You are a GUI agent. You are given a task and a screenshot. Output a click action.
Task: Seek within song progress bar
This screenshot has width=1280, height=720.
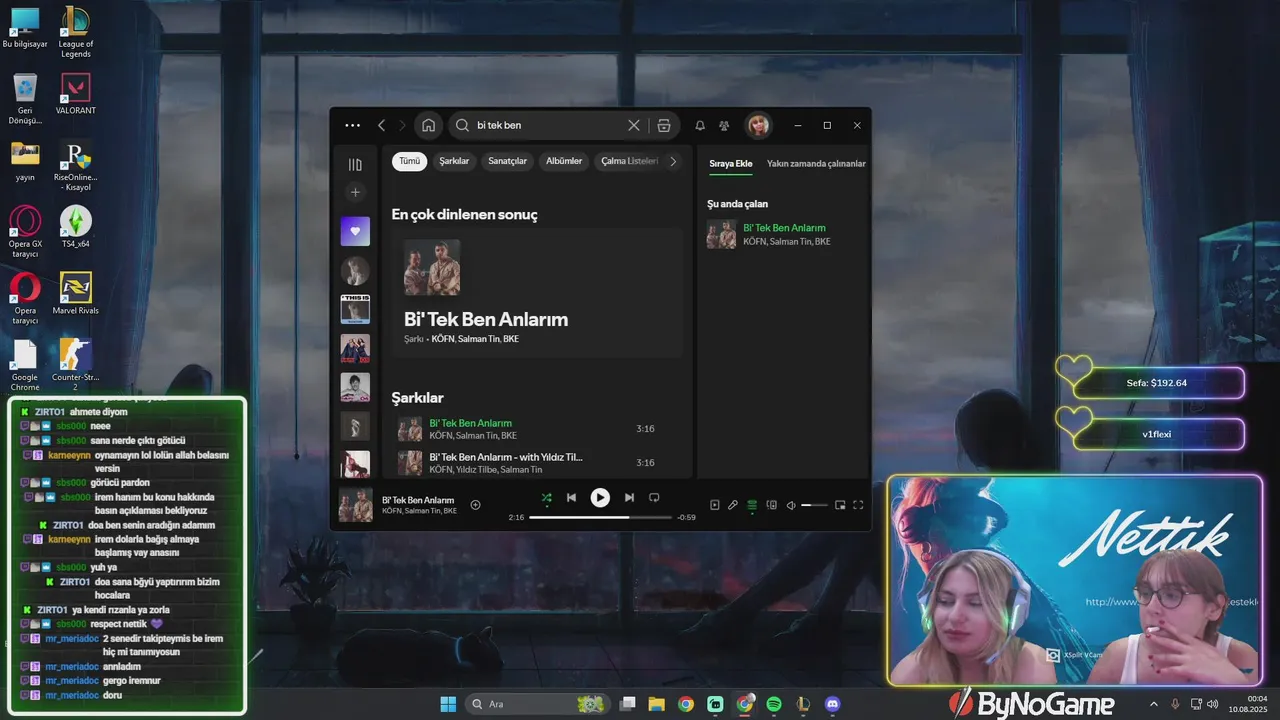pyautogui.click(x=600, y=517)
